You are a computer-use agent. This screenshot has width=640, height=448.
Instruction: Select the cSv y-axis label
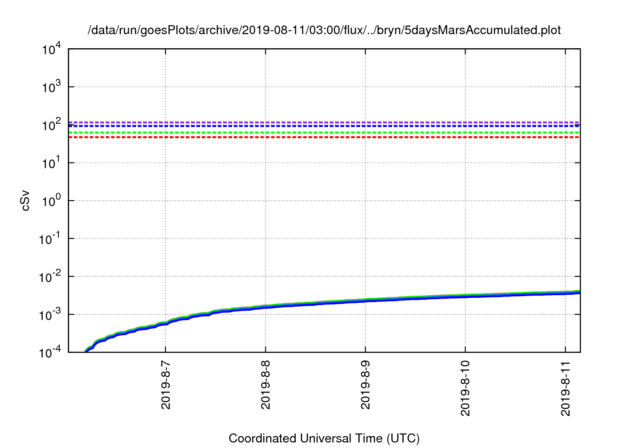tap(25, 200)
